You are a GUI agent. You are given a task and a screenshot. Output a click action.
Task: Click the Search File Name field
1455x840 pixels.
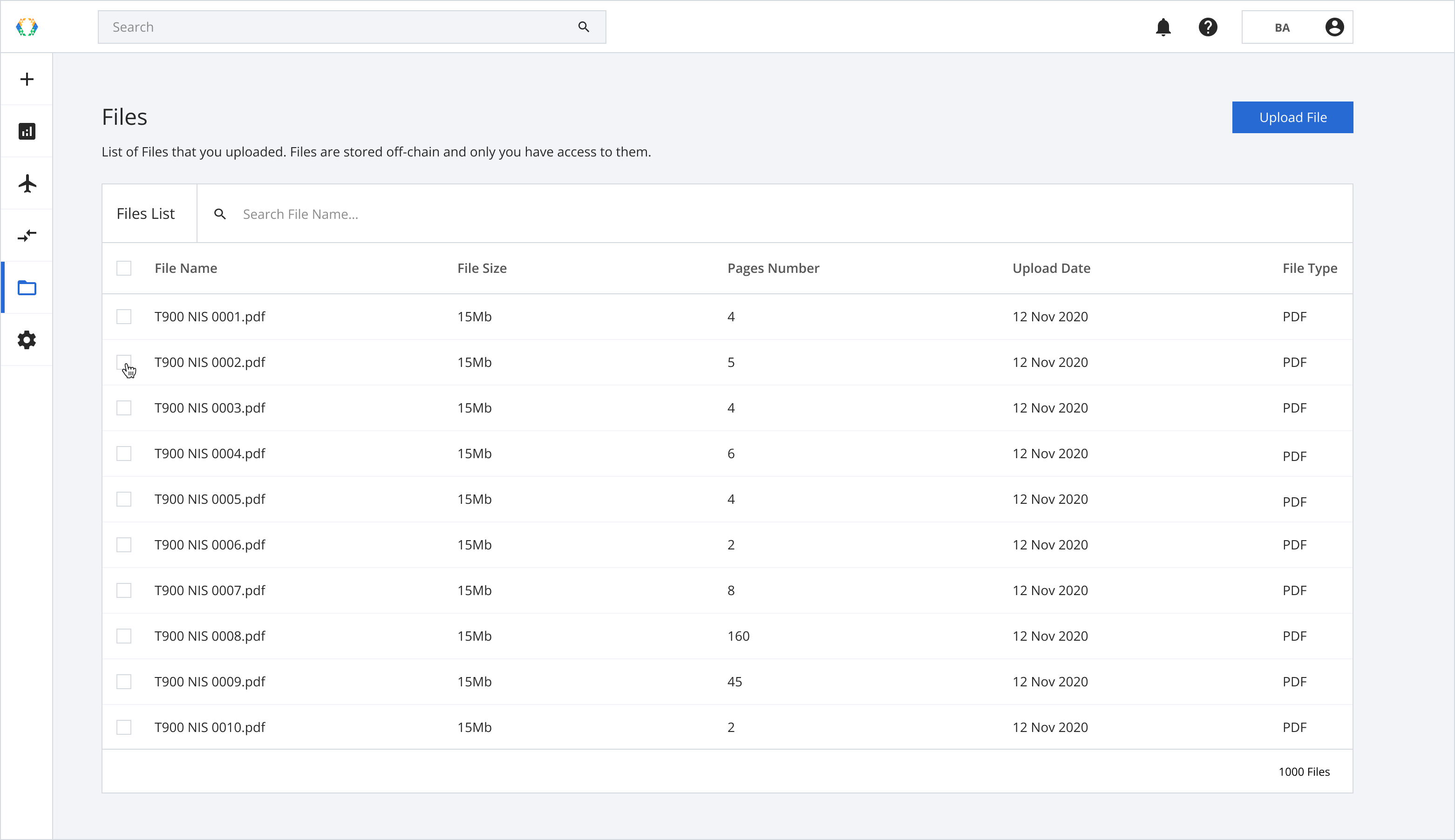(775, 214)
